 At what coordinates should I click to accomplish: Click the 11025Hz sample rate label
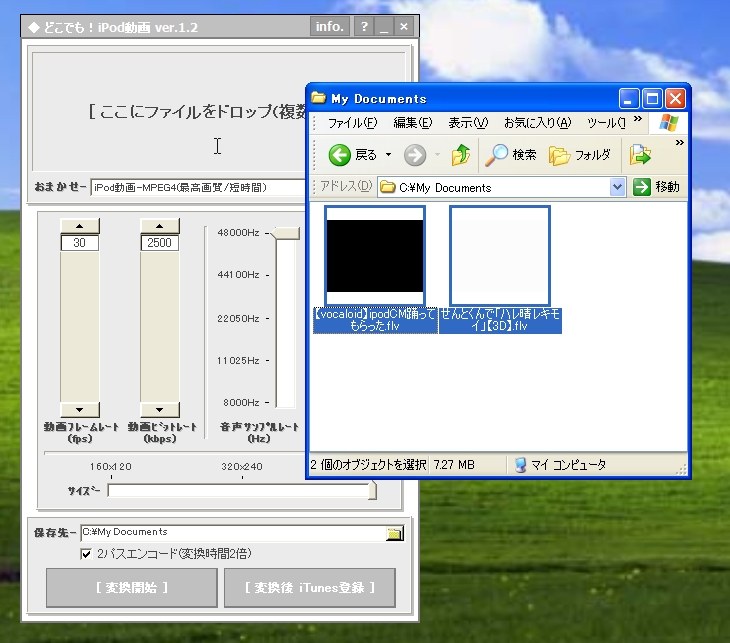[238, 360]
